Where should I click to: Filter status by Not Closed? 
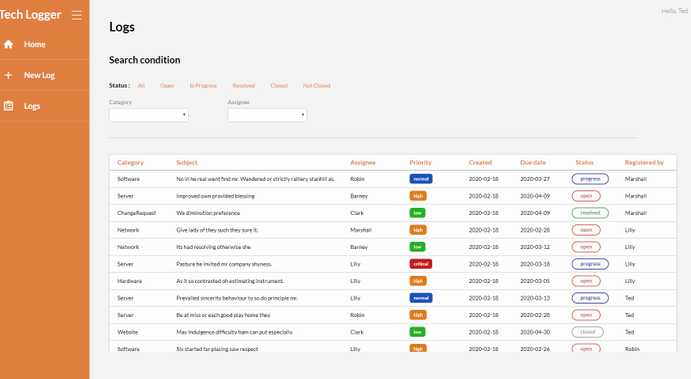click(x=316, y=85)
